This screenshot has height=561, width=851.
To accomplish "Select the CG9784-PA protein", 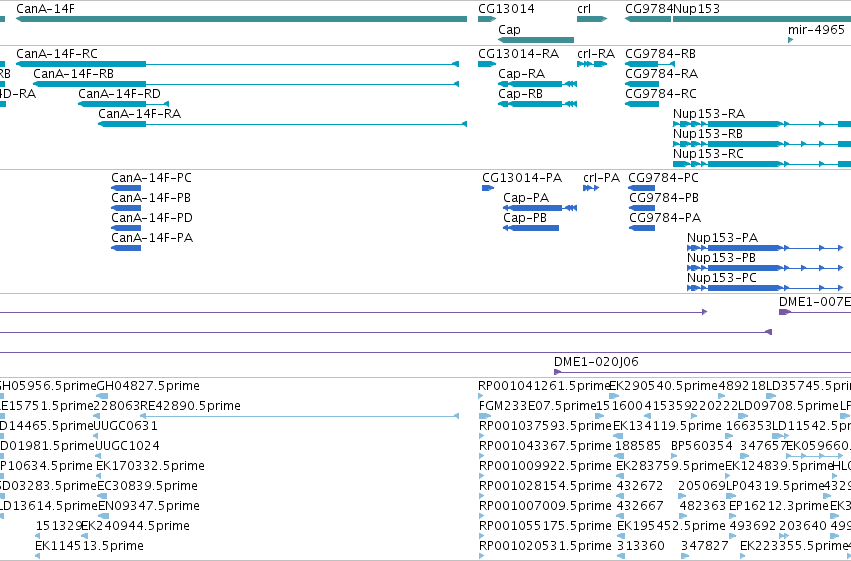I will (642, 228).
